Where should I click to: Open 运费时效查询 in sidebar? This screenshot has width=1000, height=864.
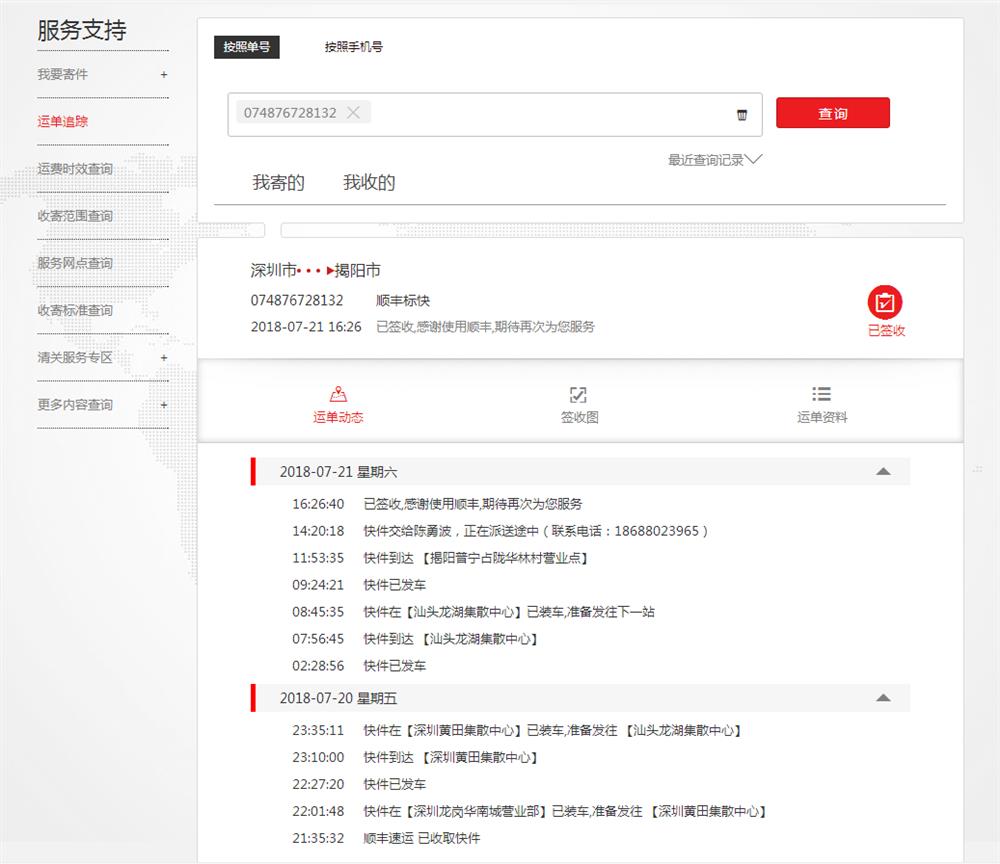75,168
